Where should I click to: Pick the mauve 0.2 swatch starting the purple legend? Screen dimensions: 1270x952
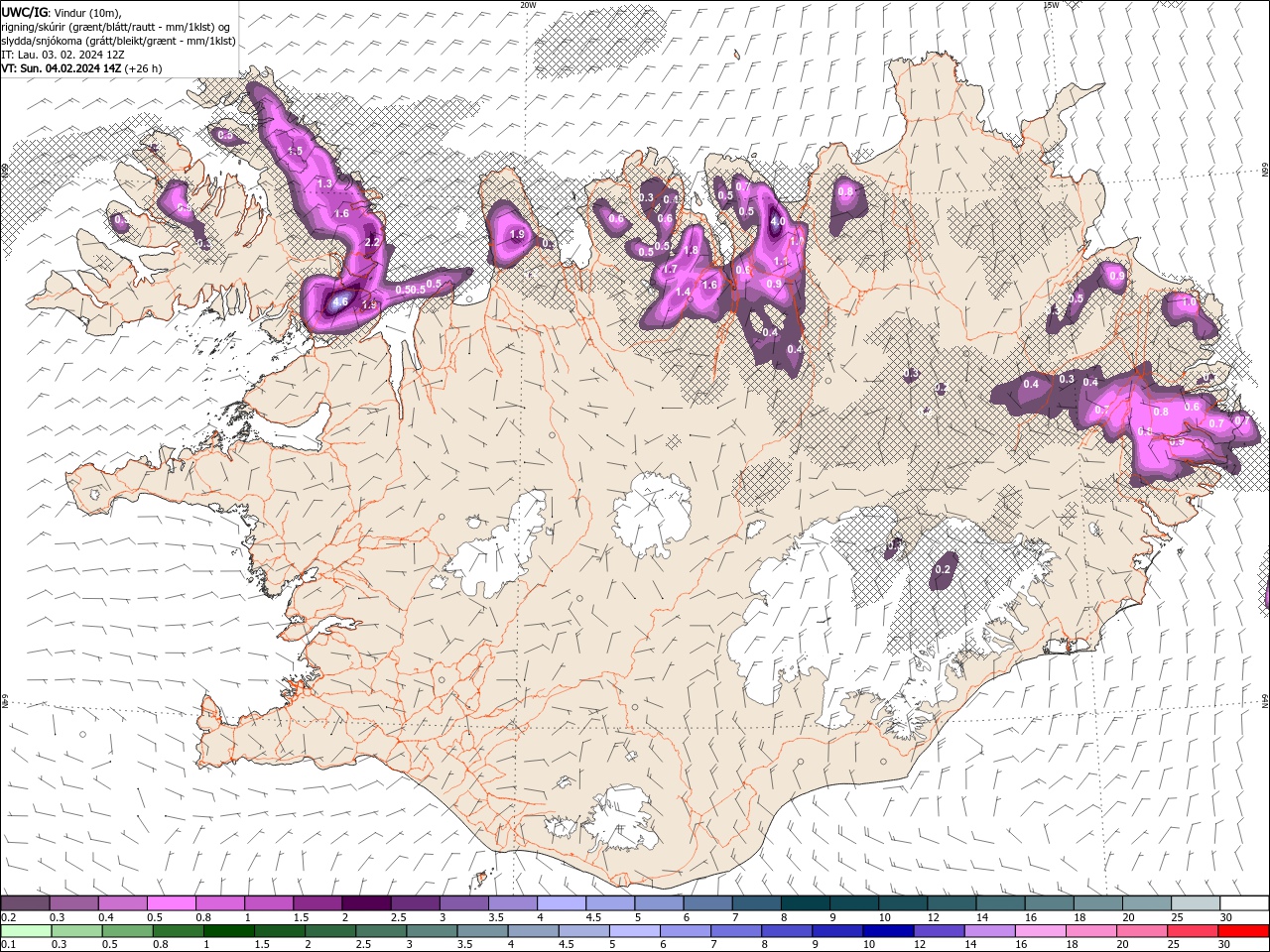click(25, 903)
